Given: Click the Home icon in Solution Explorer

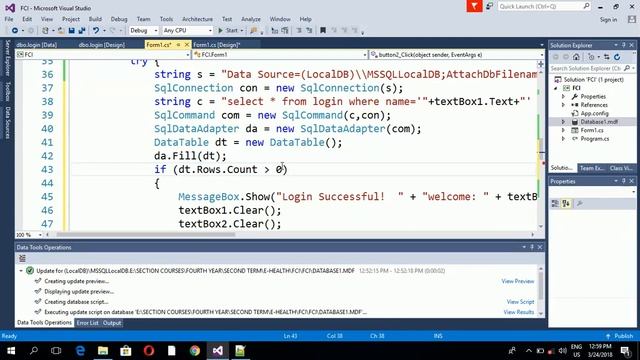Looking at the screenshot, I should (x=576, y=57).
